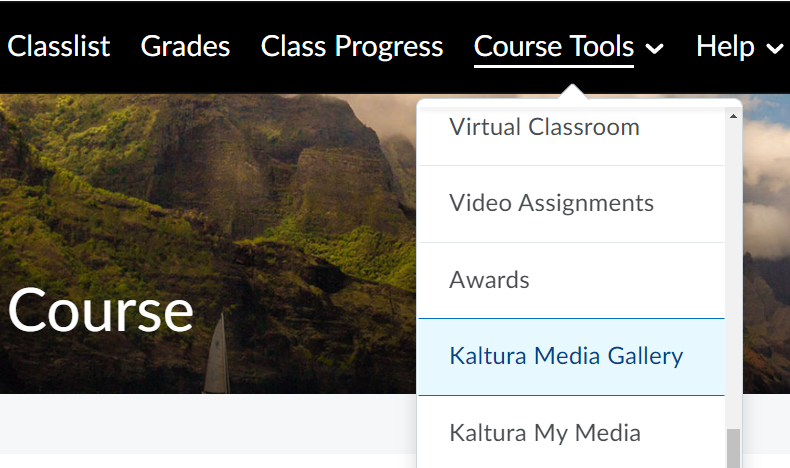The width and height of the screenshot is (790, 468).
Task: Launch Kaltura Media Gallery
Action: pos(566,356)
